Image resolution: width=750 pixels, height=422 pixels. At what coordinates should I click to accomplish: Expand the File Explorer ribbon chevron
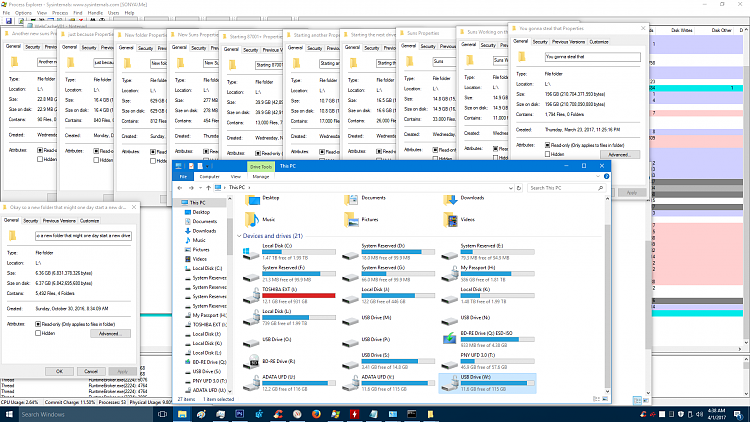coord(598,177)
